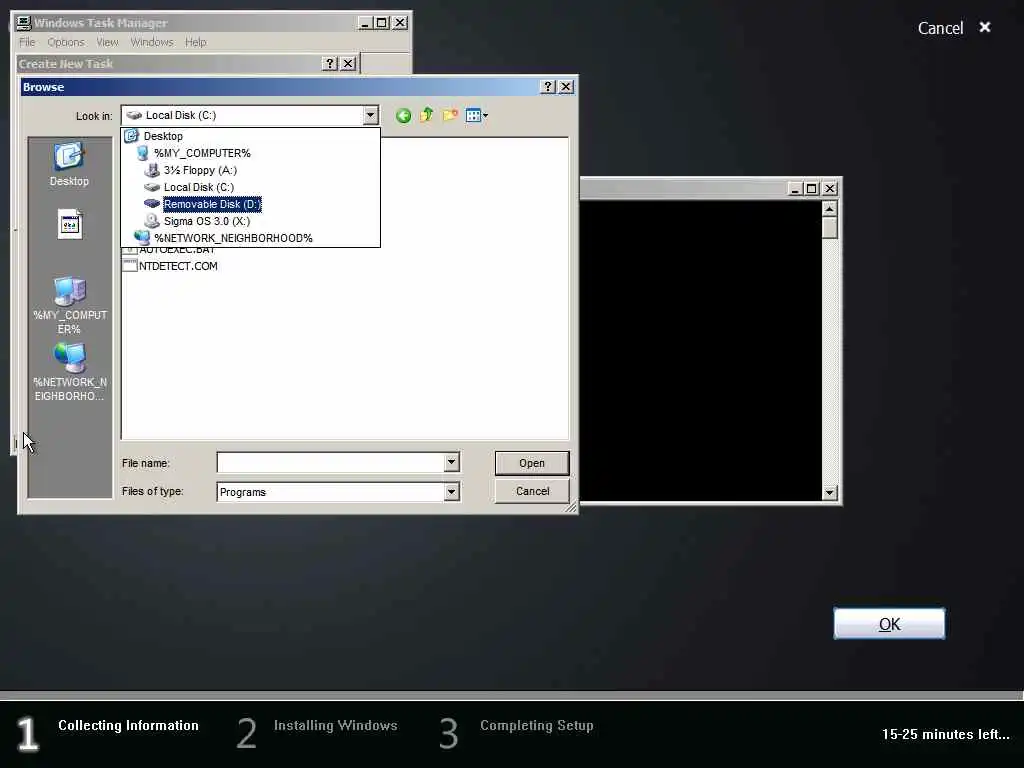The image size is (1024, 768).
Task: Open the File menu in Task Manager
Action: pyautogui.click(x=27, y=42)
